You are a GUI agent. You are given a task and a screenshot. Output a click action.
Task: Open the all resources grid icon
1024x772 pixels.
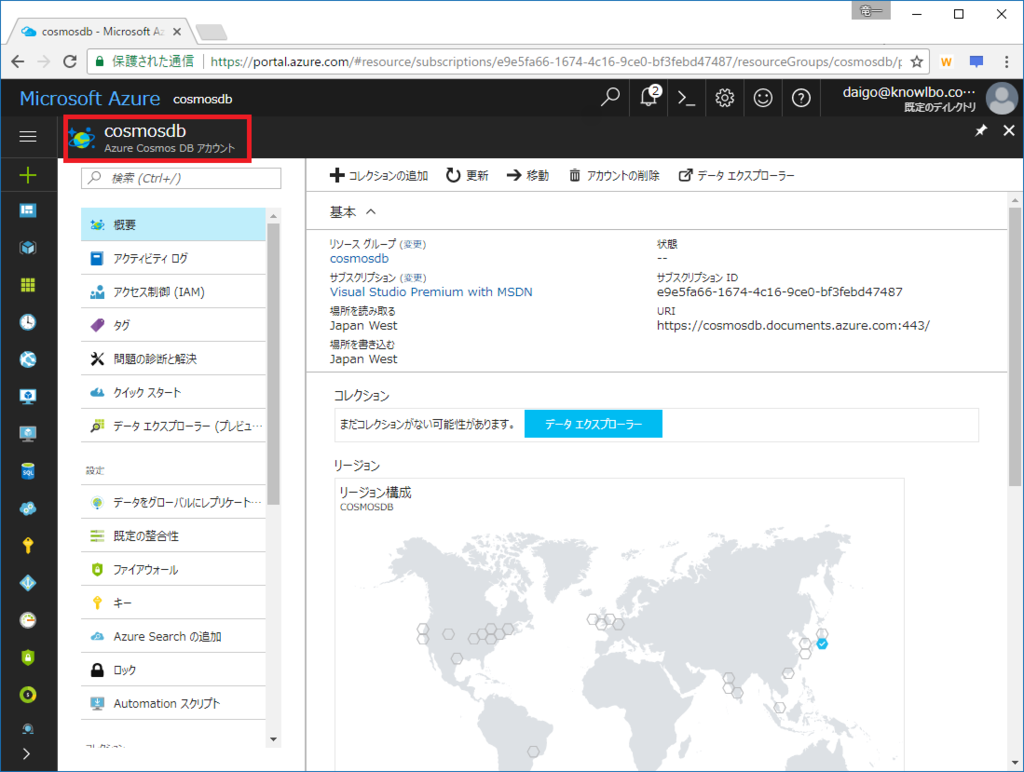[27, 285]
